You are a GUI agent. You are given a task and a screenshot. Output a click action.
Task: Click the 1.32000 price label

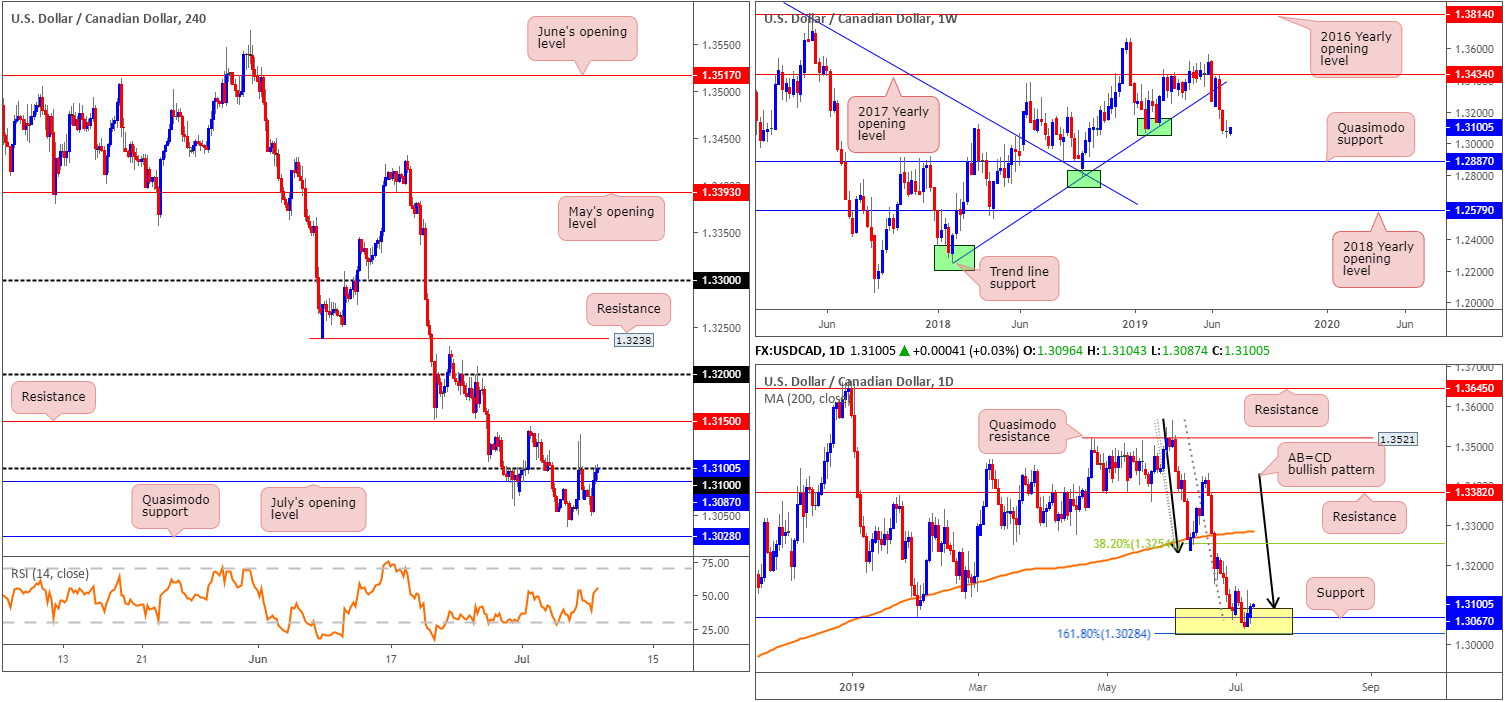tap(720, 374)
